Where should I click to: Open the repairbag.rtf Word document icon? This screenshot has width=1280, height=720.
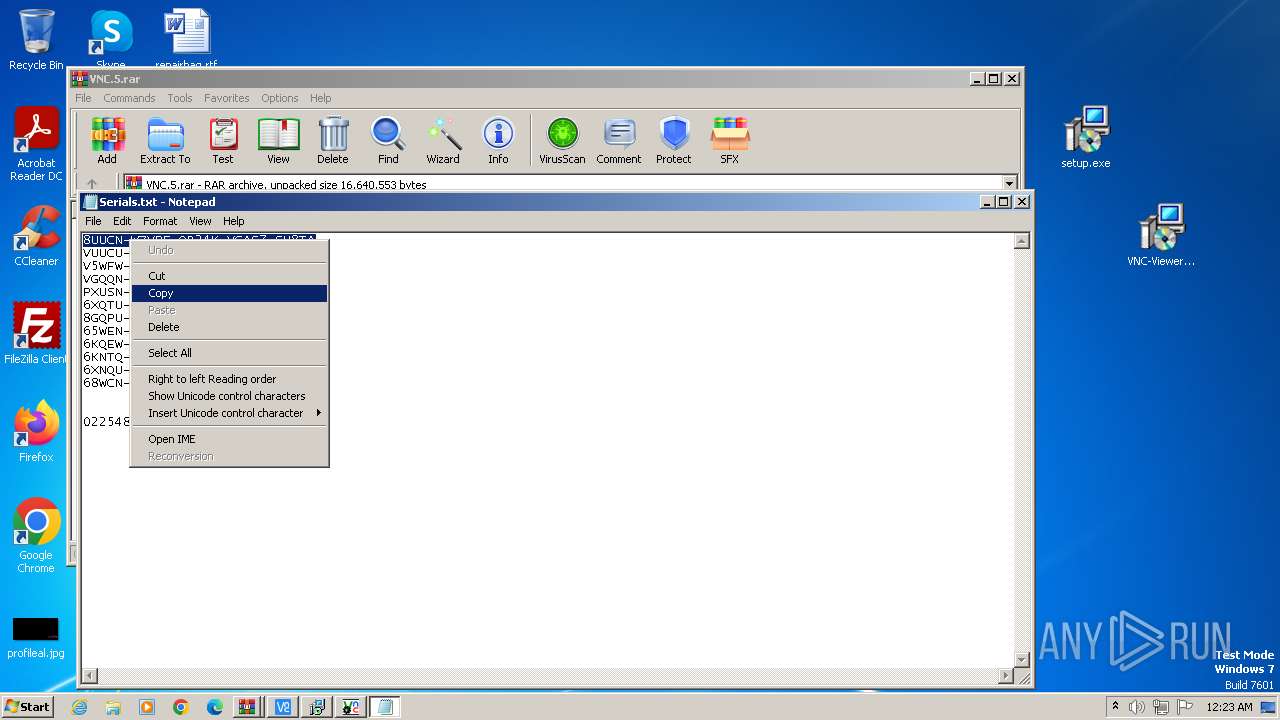pyautogui.click(x=186, y=38)
